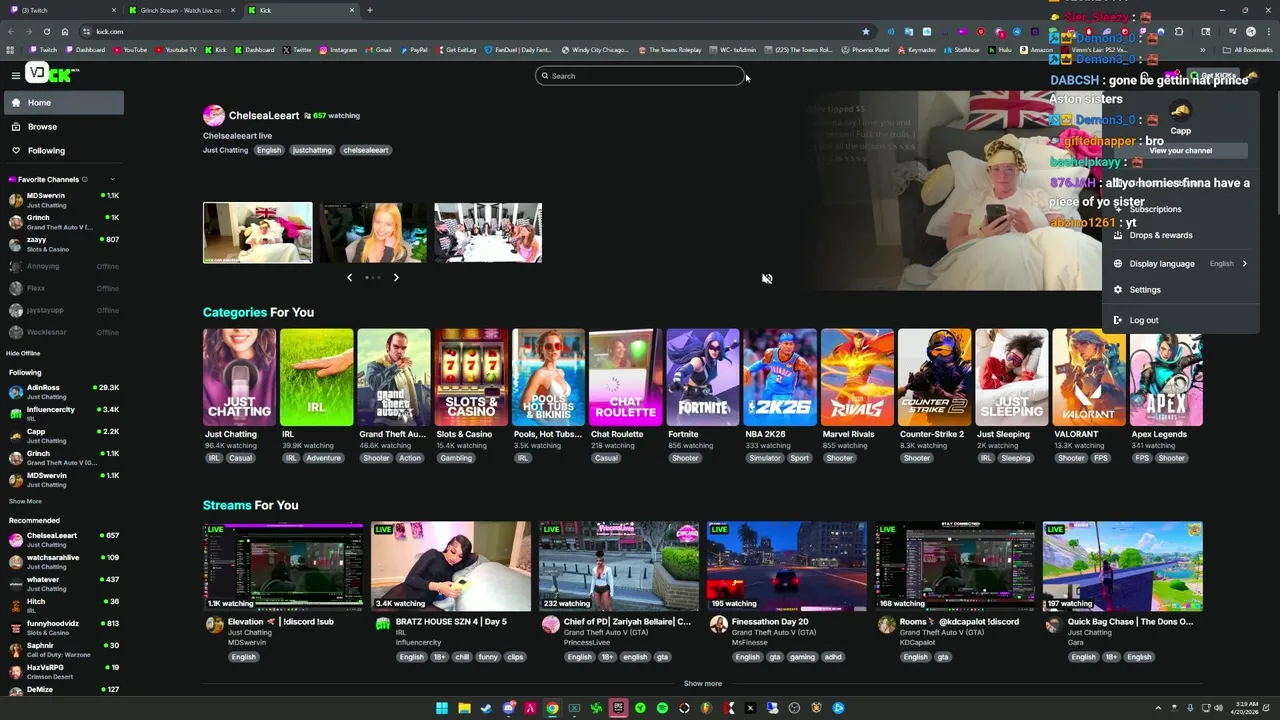The width and height of the screenshot is (1280, 720).
Task: Open the Just Chatting category card
Action: click(239, 377)
